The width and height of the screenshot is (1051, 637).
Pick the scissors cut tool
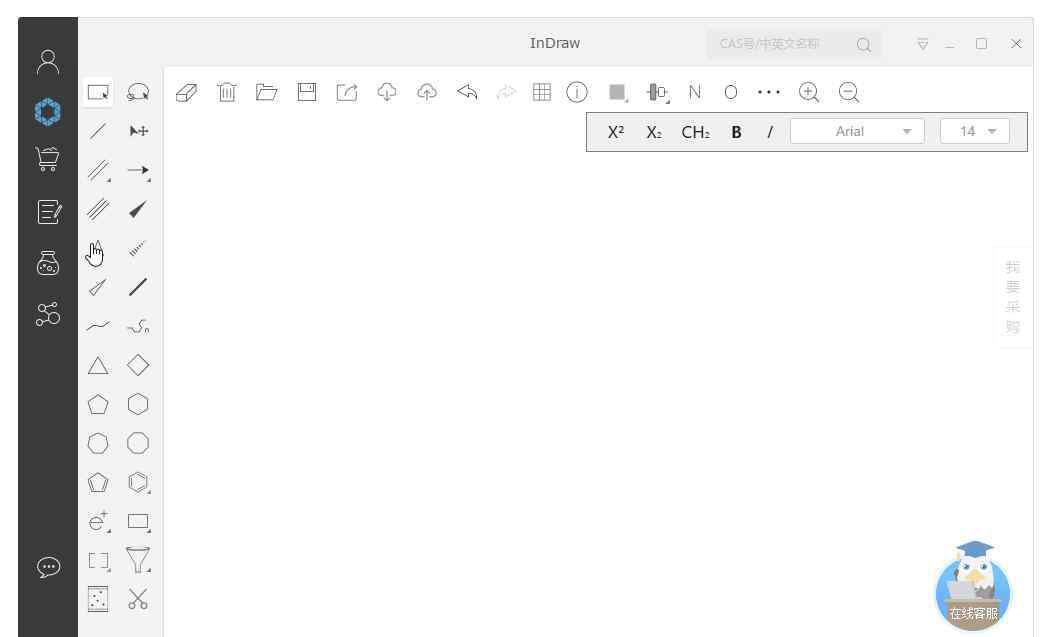(x=138, y=599)
